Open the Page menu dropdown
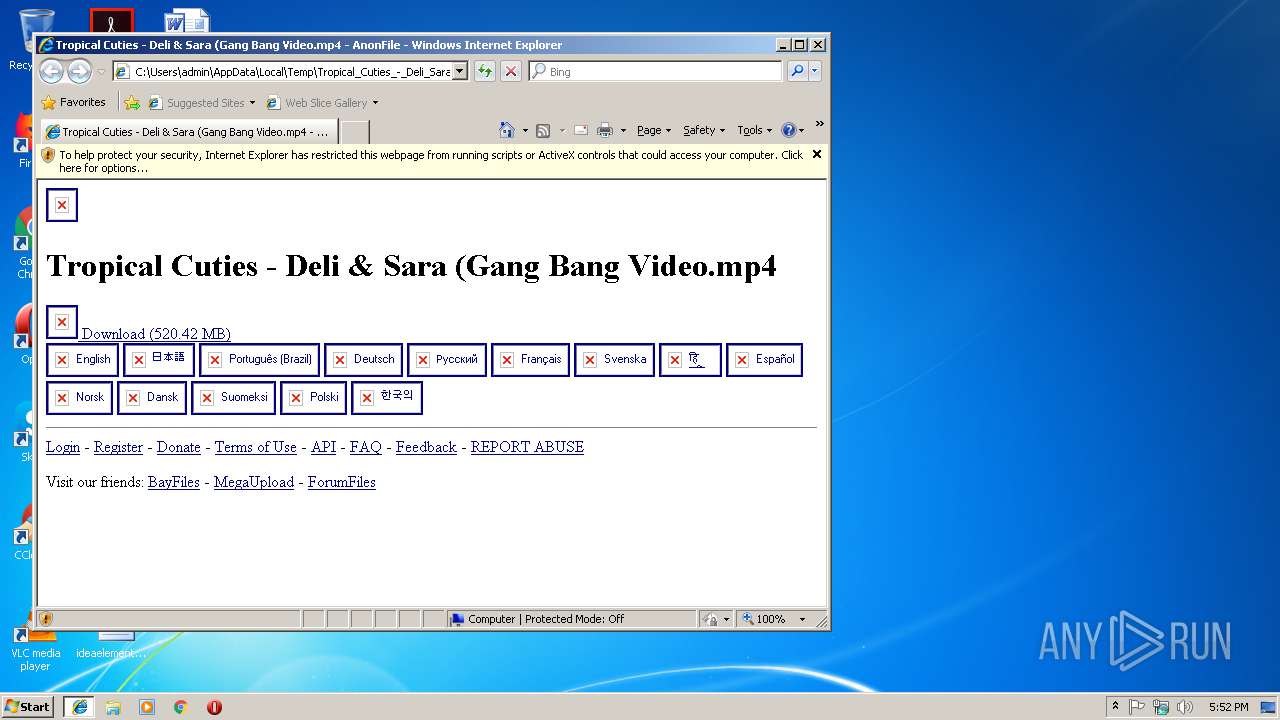The height and width of the screenshot is (720, 1280). 654,130
